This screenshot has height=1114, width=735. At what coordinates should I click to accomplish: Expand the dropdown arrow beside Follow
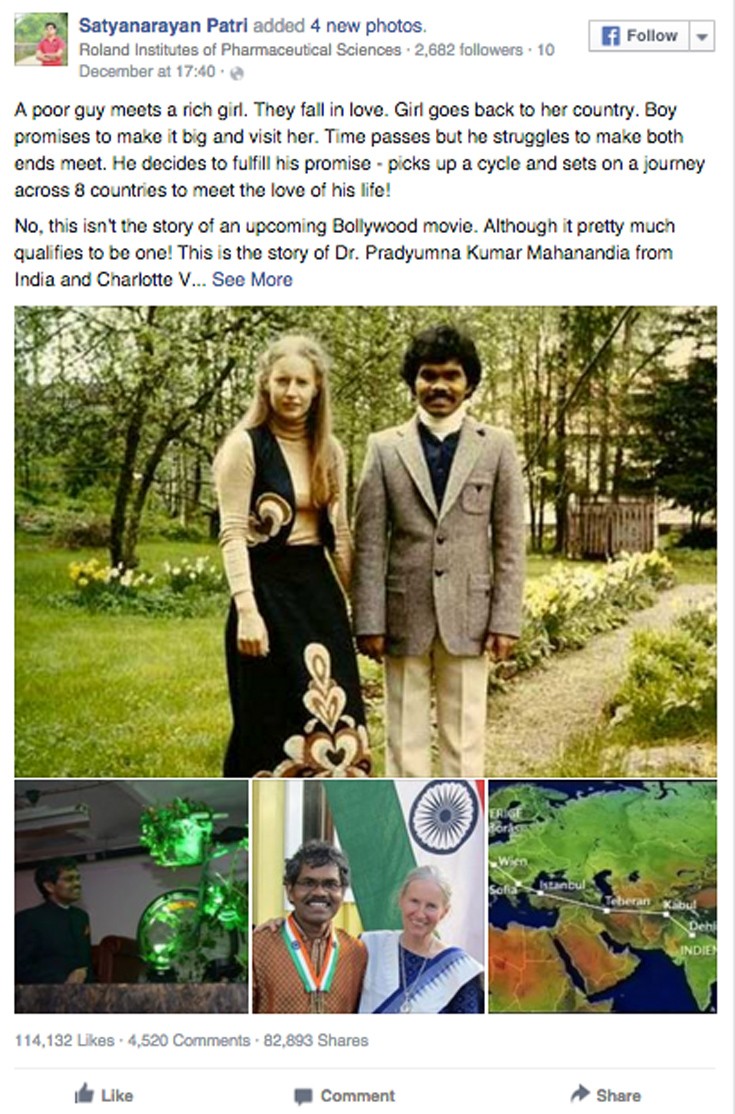coord(702,36)
